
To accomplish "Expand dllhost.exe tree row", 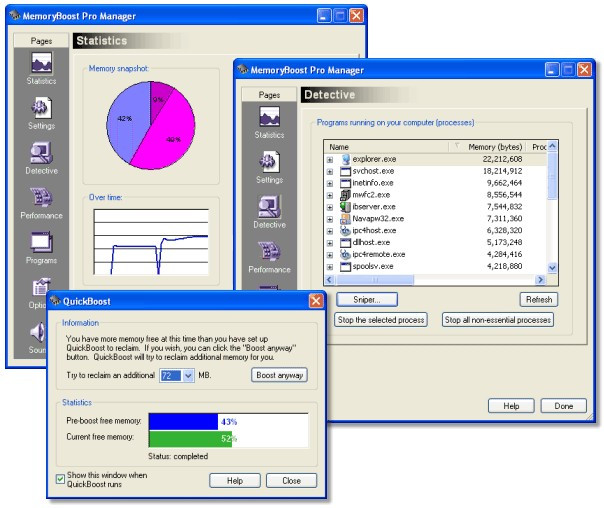I will point(330,243).
